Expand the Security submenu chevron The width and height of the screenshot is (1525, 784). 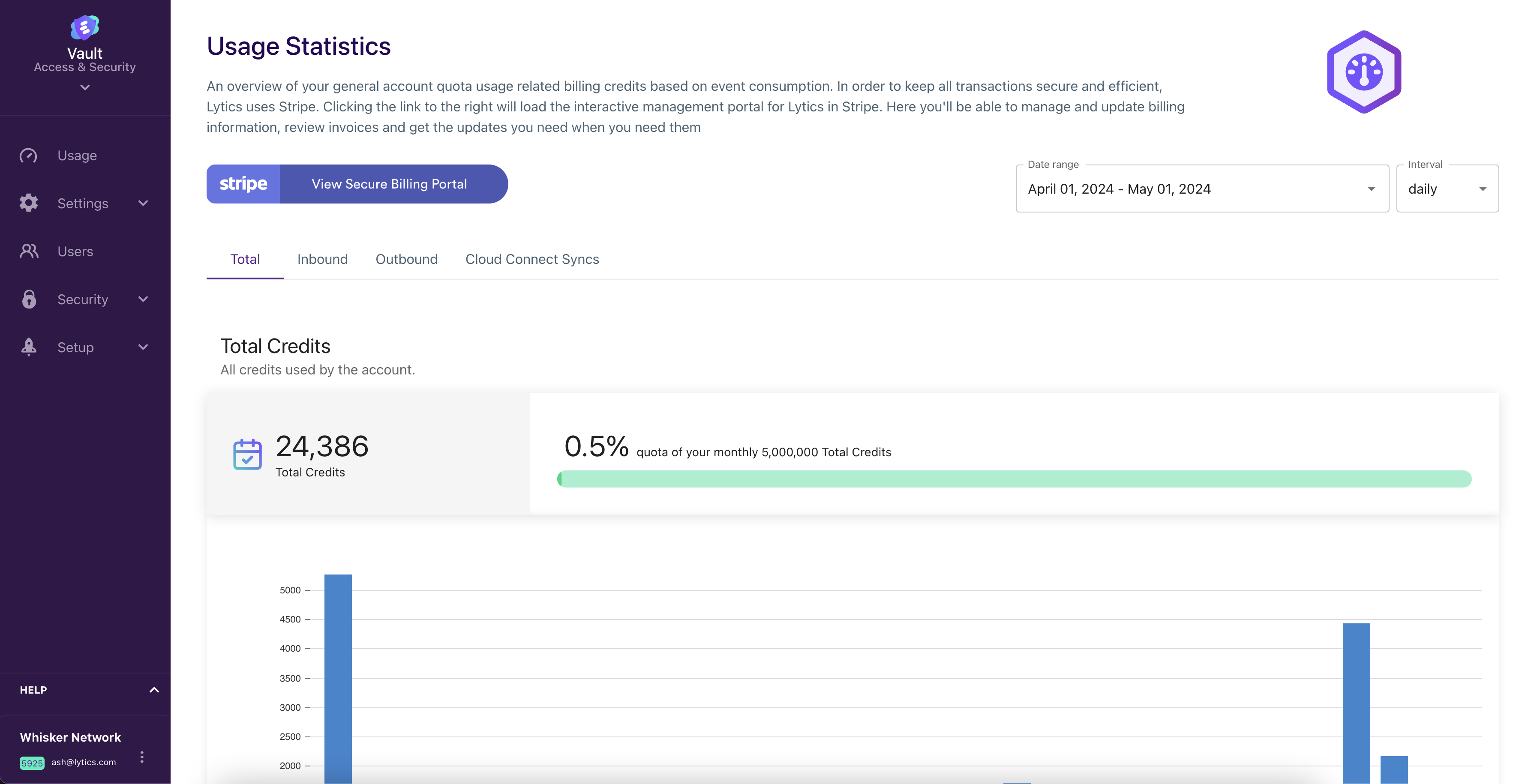click(x=143, y=299)
